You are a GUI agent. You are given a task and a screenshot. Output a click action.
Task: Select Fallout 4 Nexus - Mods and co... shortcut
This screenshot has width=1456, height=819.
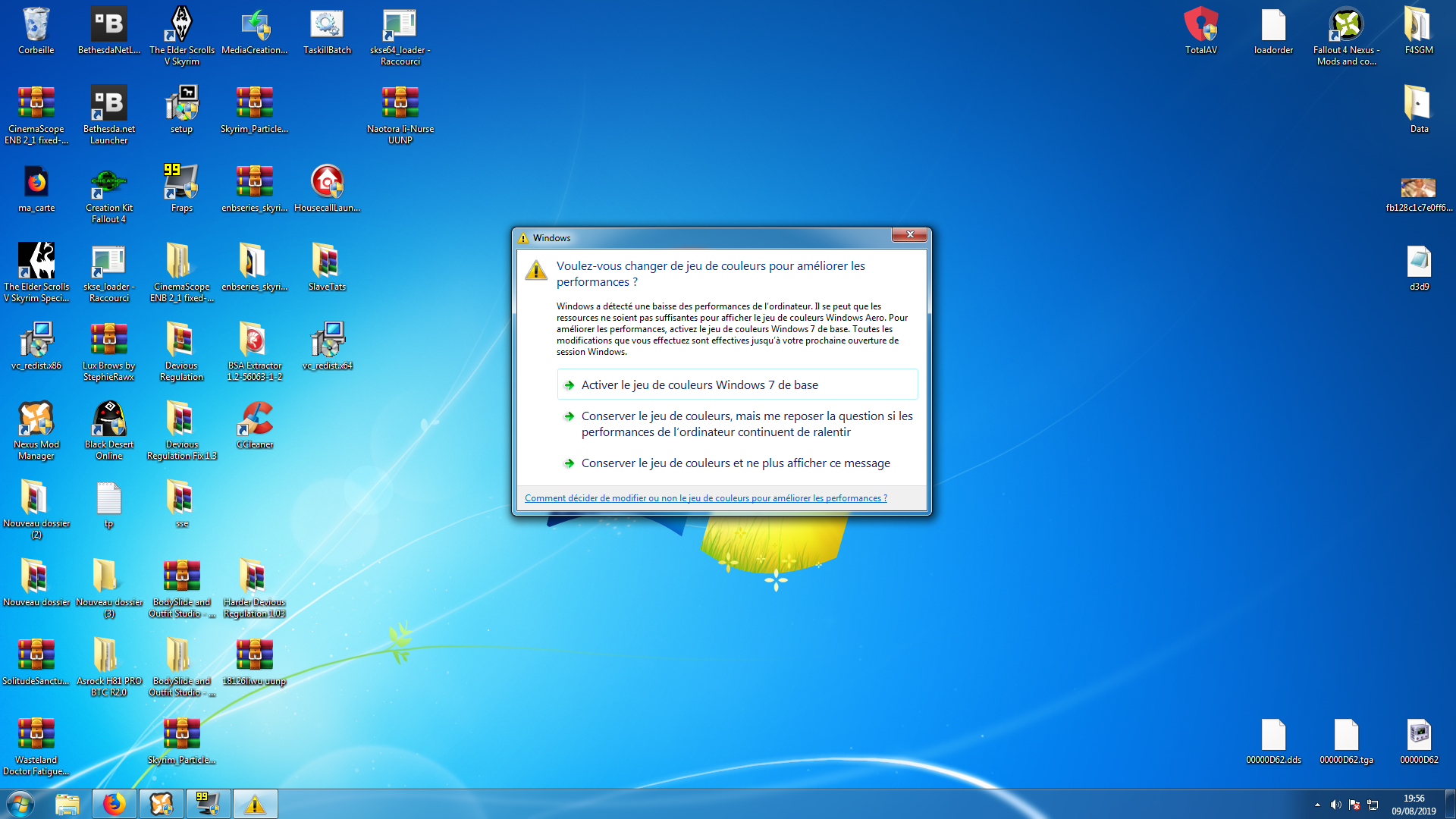coord(1347,36)
